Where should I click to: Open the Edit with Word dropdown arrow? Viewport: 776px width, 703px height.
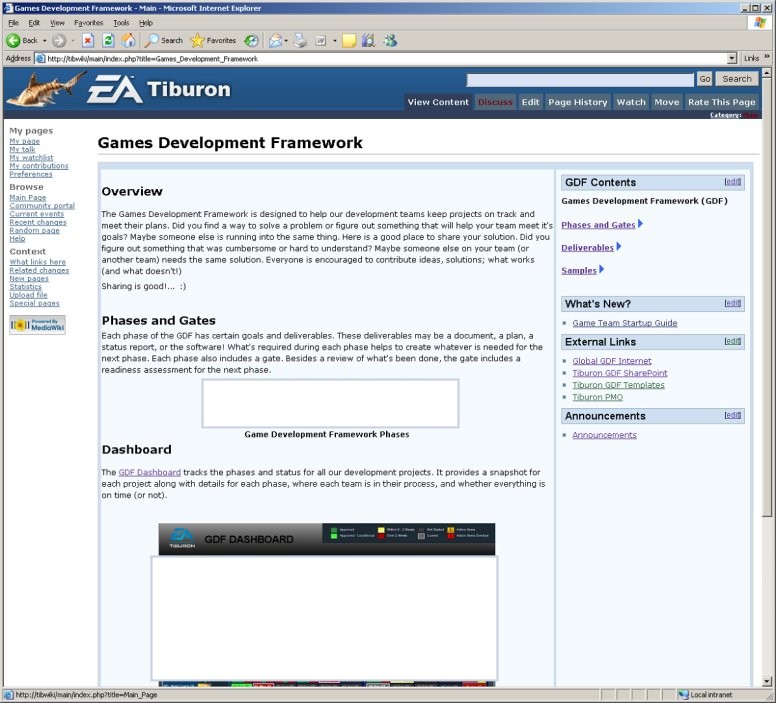(x=335, y=41)
